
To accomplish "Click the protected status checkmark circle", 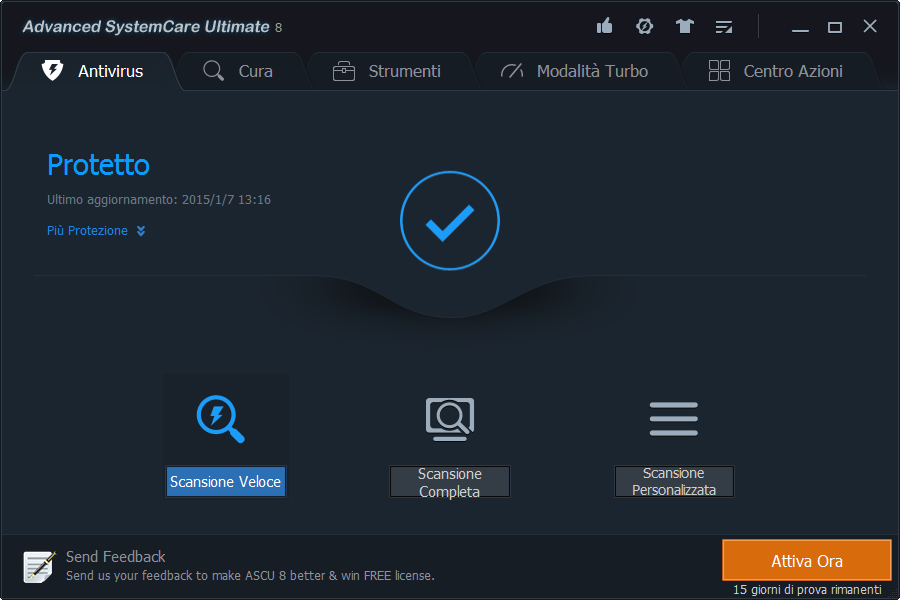I will click(x=449, y=222).
